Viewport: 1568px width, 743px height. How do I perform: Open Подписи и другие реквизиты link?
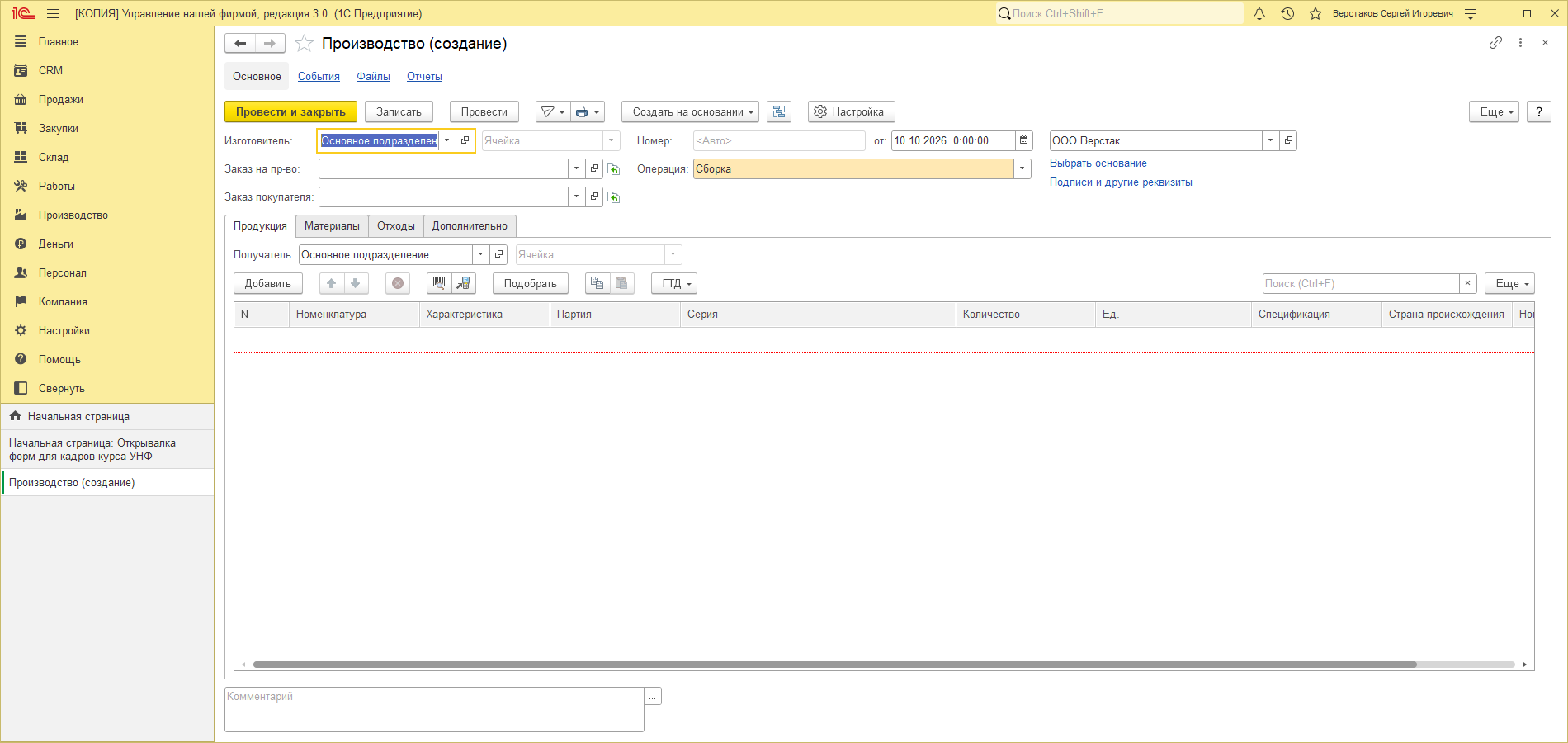coord(1121,182)
